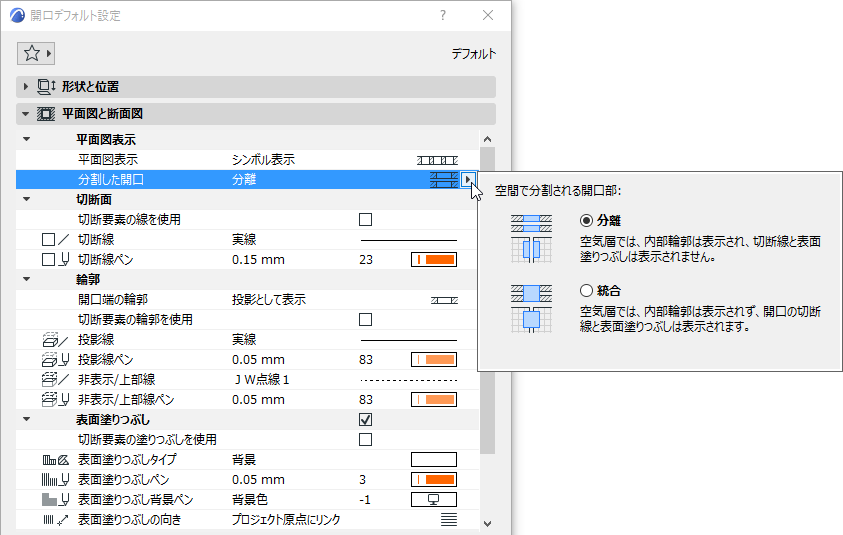The width and height of the screenshot is (843, 535).
Task: Enable 切断要素の線を使用 checkbox
Action: point(366,219)
